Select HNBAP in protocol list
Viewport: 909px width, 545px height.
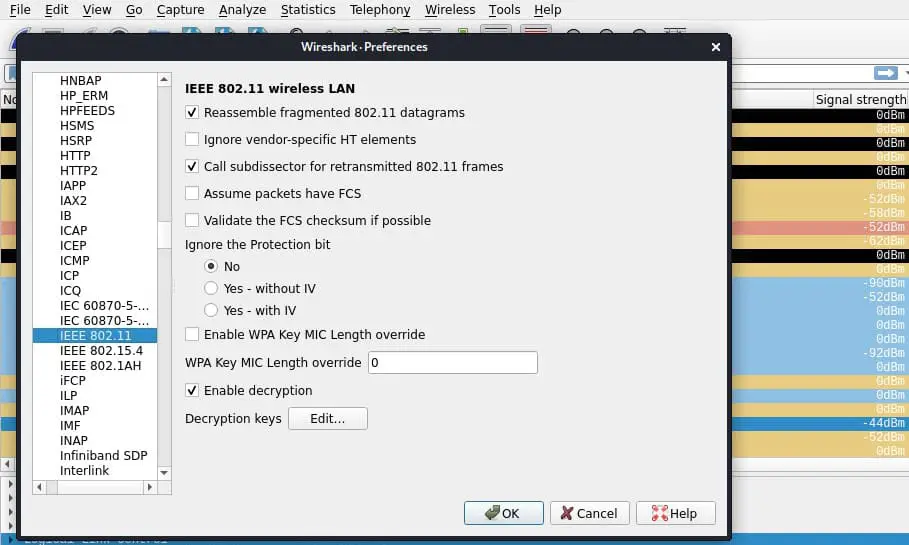tap(81, 81)
